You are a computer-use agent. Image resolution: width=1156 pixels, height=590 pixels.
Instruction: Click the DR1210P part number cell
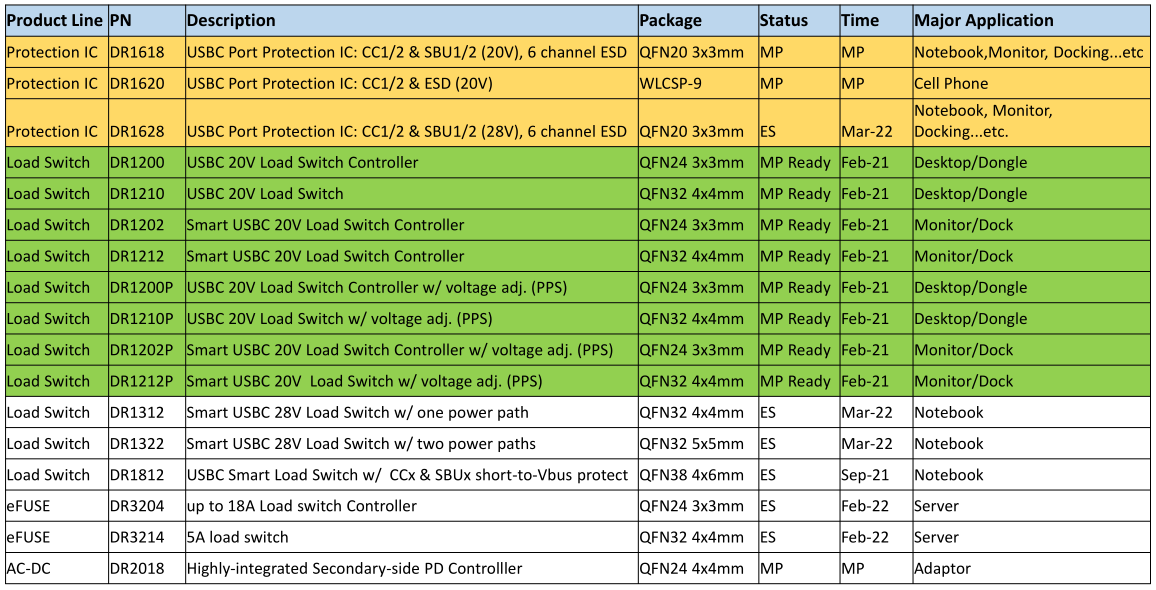tap(147, 319)
